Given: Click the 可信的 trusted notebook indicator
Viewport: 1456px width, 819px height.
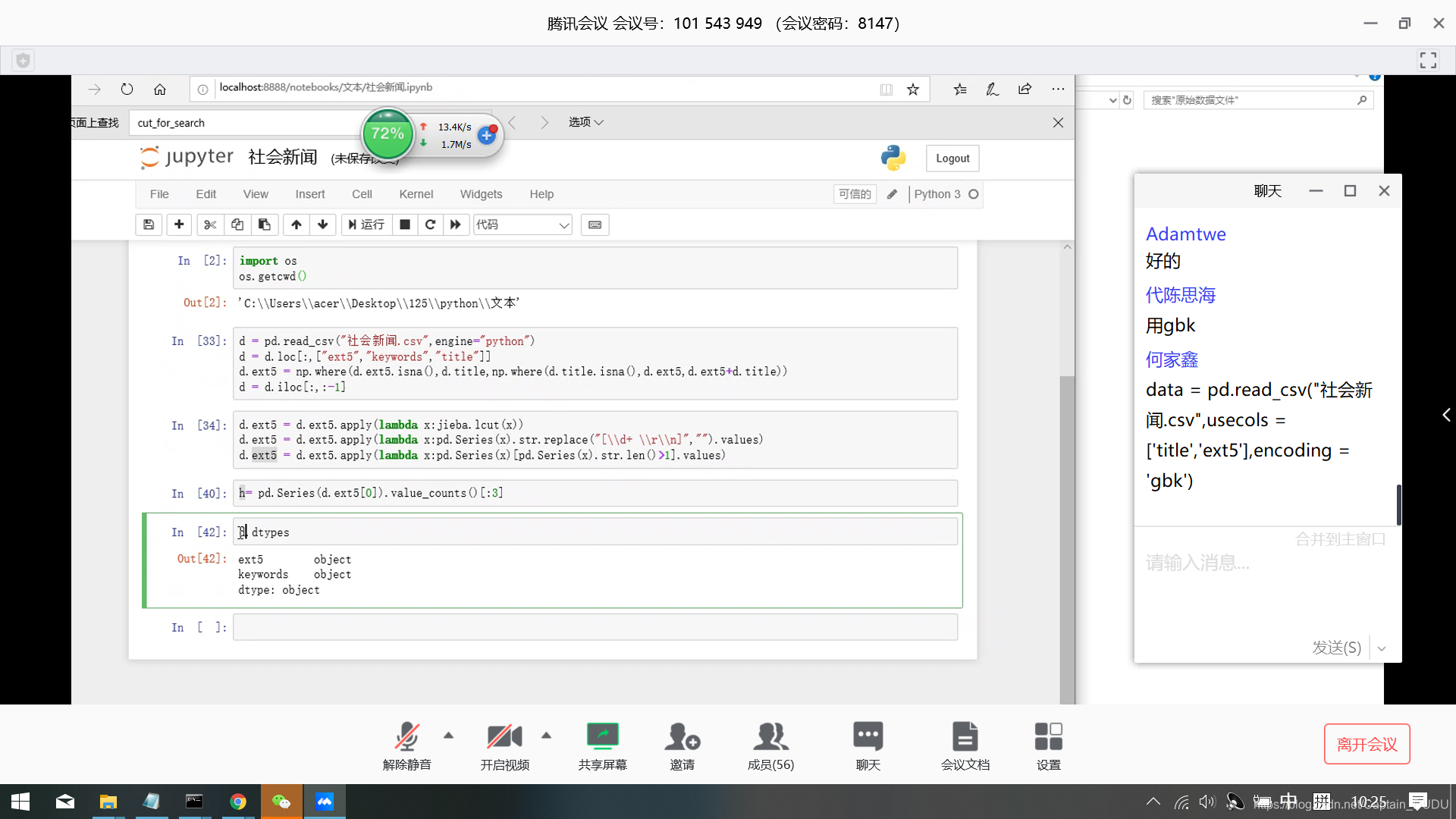Looking at the screenshot, I should [x=855, y=194].
